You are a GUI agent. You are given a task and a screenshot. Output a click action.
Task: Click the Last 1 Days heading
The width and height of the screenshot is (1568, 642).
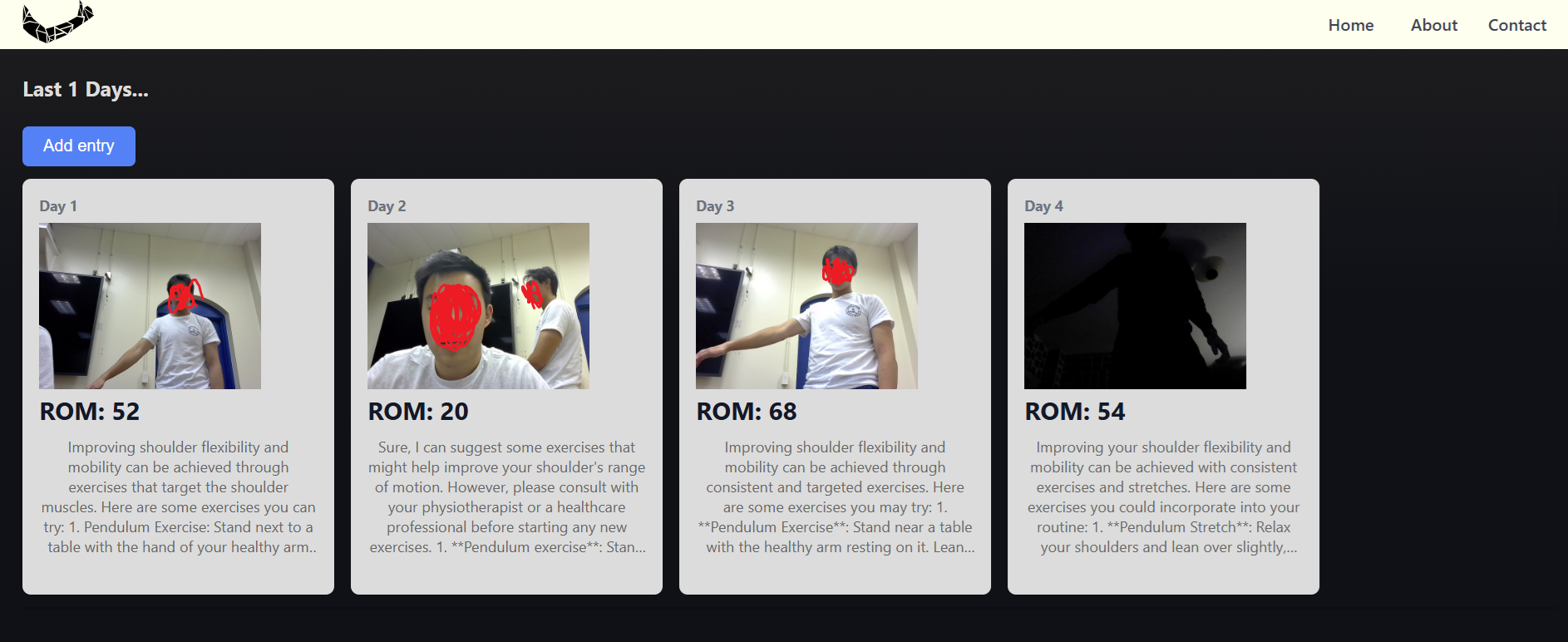pyautogui.click(x=86, y=90)
